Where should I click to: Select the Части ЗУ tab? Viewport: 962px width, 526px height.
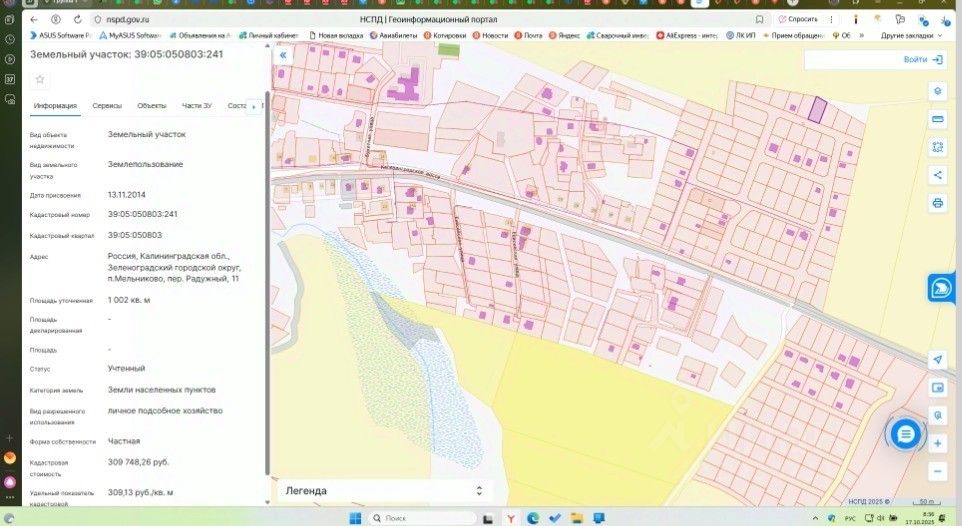(197, 105)
